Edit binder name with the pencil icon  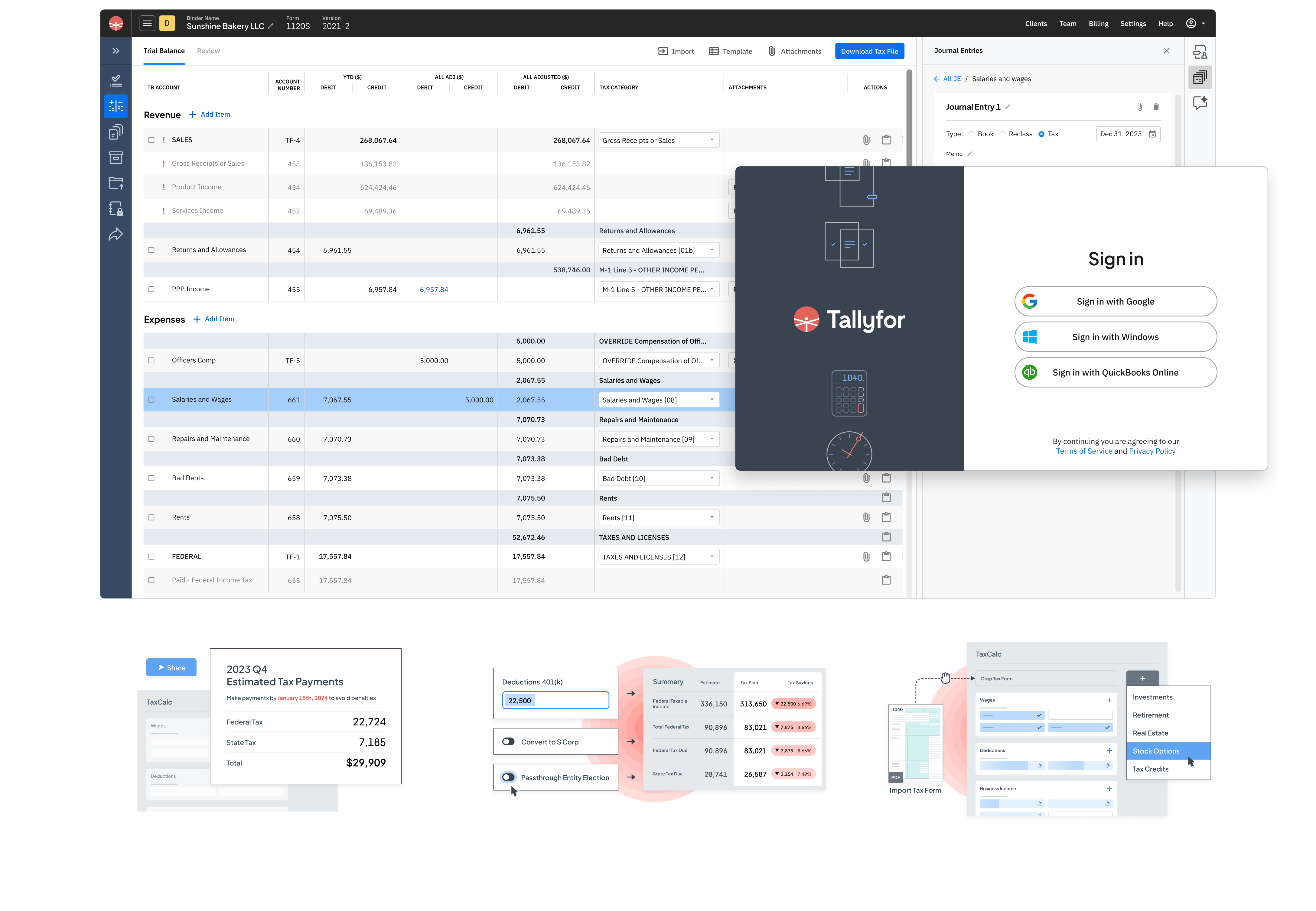point(271,26)
